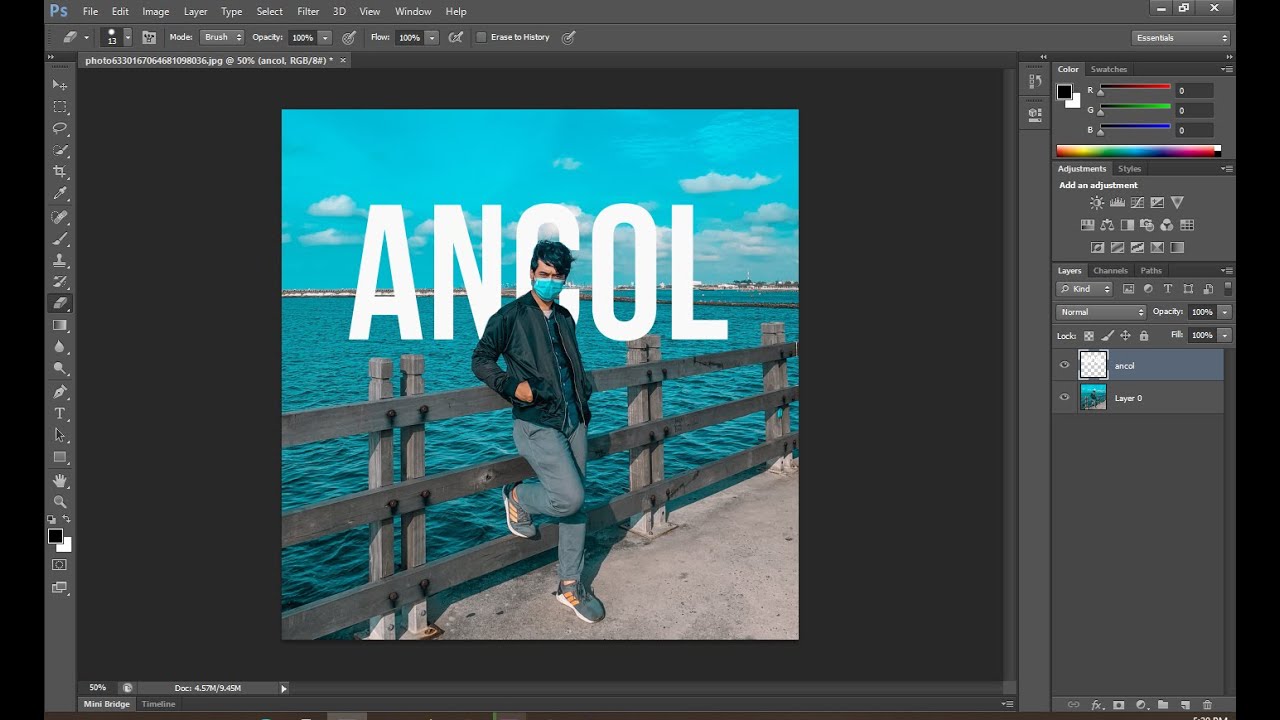This screenshot has width=1280, height=720.
Task: Create a new layer via panel icon
Action: [1185, 705]
